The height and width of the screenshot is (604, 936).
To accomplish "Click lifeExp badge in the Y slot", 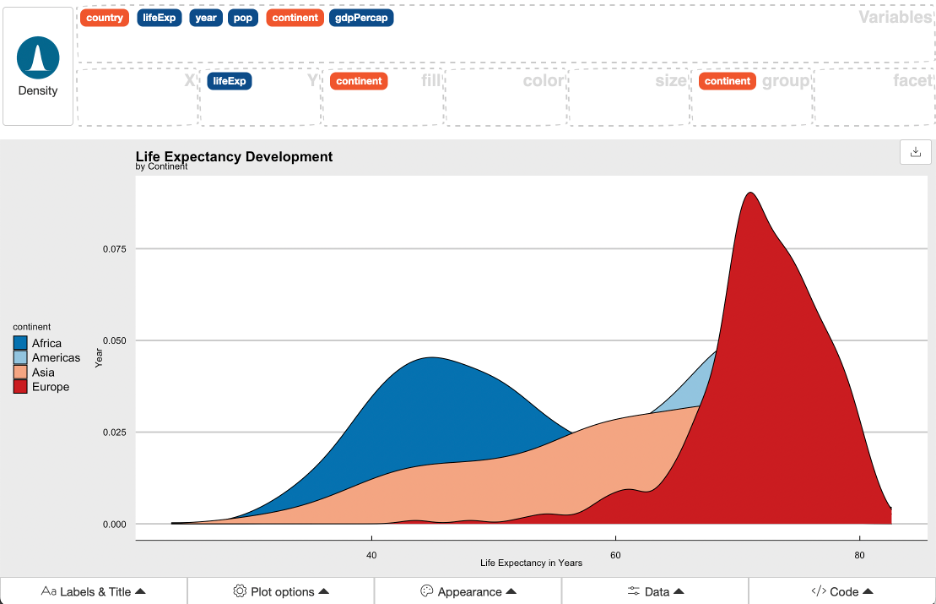I will pos(229,81).
